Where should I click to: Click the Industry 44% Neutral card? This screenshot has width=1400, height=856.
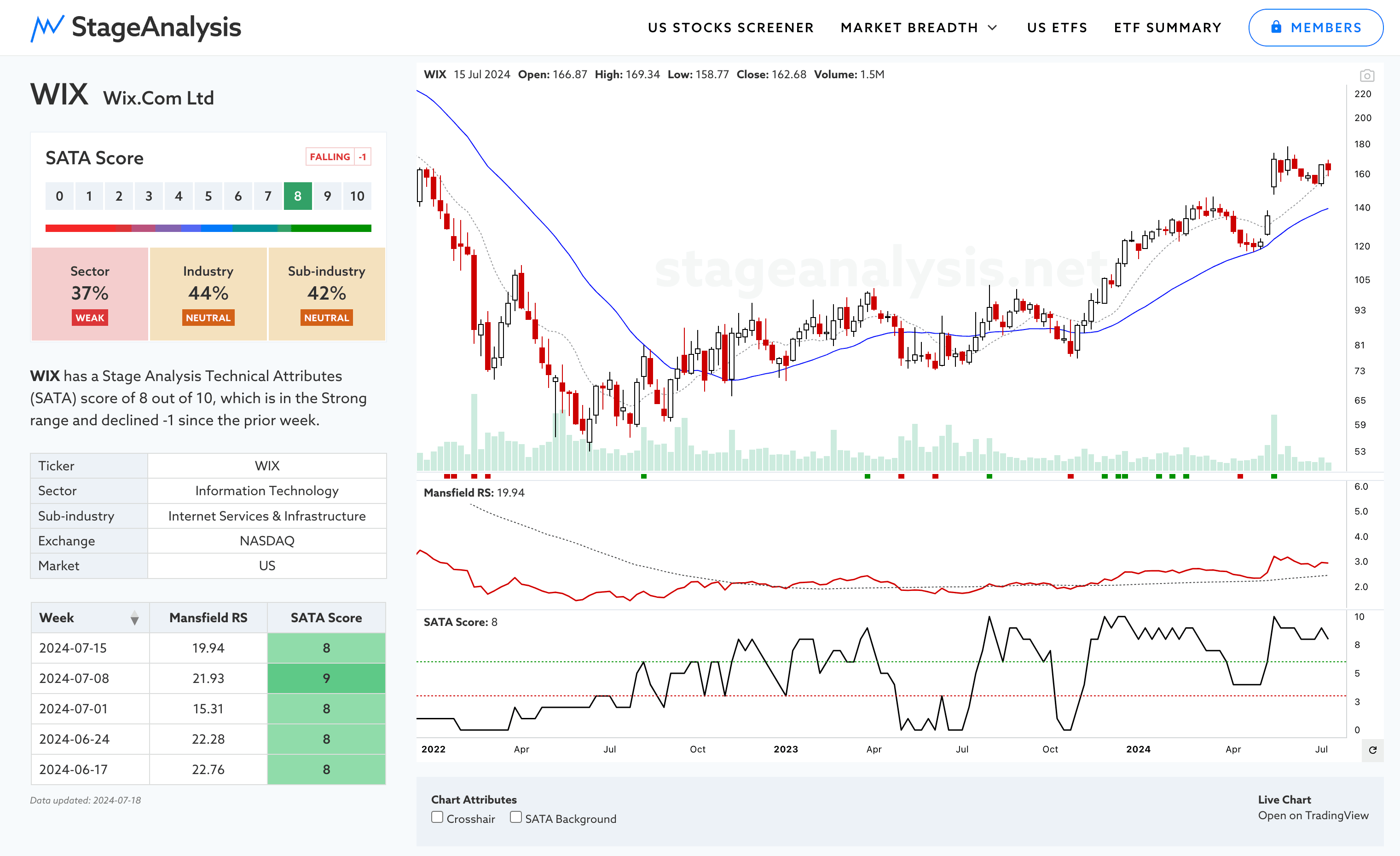click(x=208, y=294)
